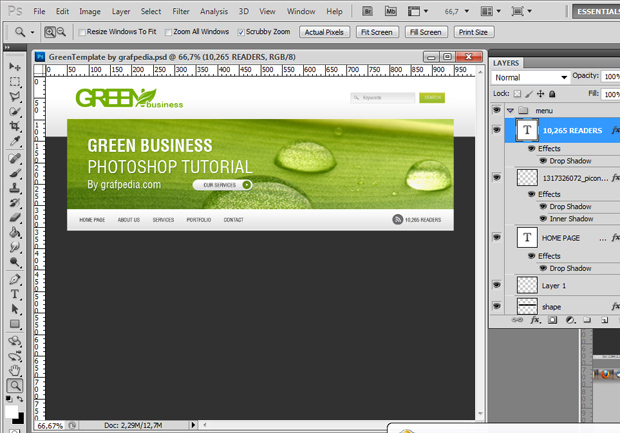Enable Resize Windows To Fit checkbox
Screen dimensions: 620x433
point(82,32)
